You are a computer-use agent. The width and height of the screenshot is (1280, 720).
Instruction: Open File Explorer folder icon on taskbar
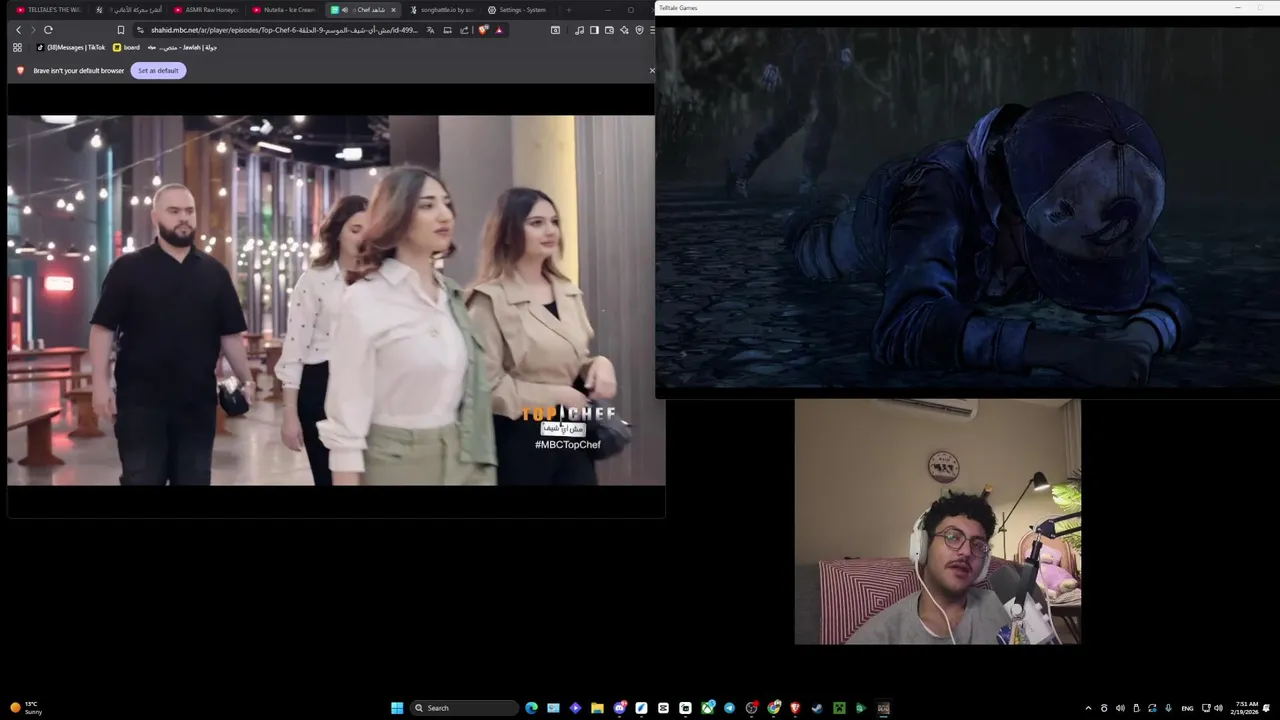(x=597, y=708)
